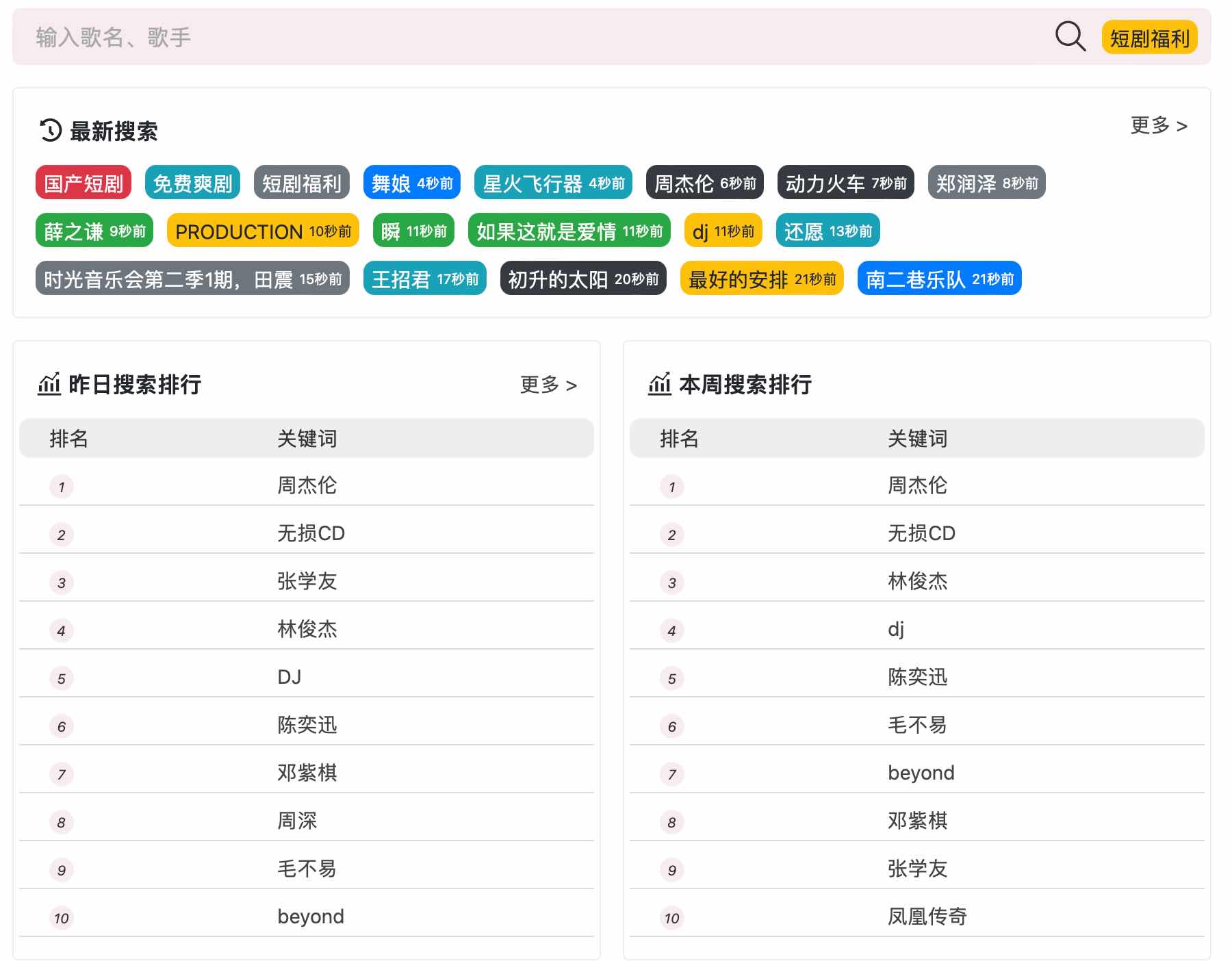Viewport: 1232px width, 961px height.
Task: Click the chart icon beside 昨日搜索排行
Action: tap(49, 384)
